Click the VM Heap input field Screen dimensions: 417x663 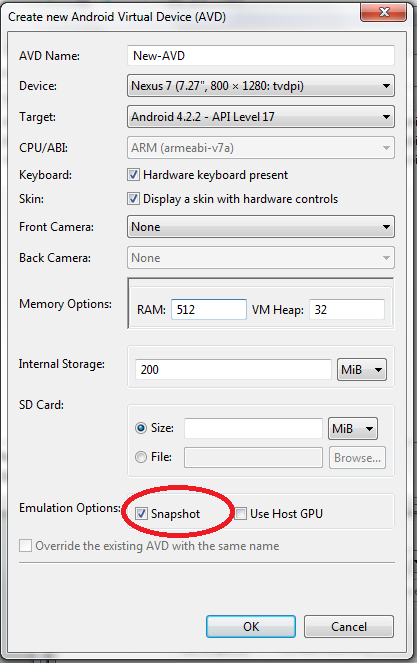[347, 310]
